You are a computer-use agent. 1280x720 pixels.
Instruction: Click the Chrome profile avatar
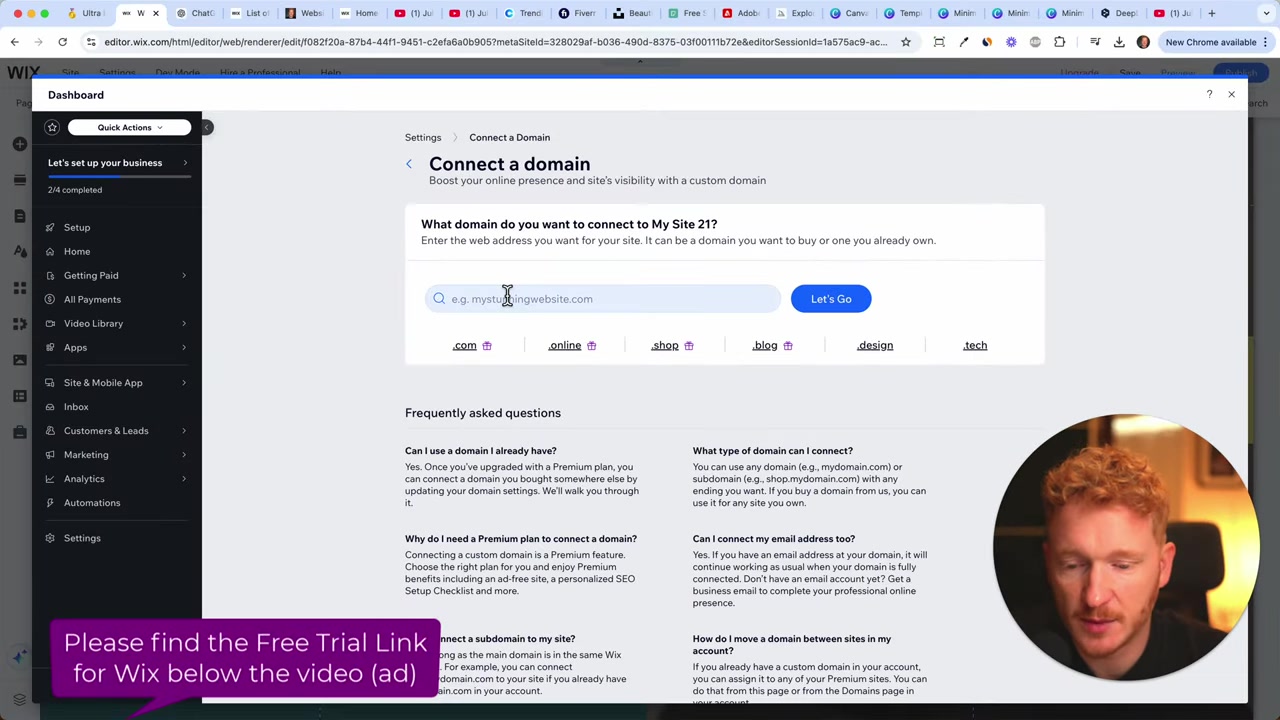(x=1143, y=42)
